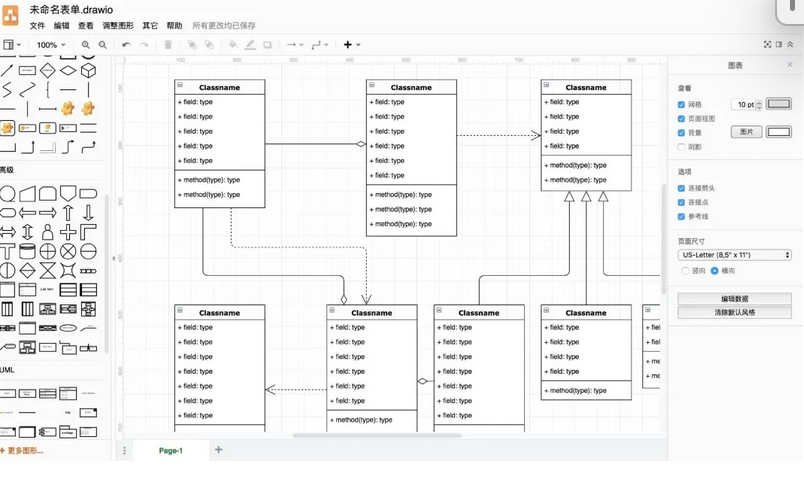
Task: Collapse the format panel using chevrons icon
Action: [x=790, y=45]
